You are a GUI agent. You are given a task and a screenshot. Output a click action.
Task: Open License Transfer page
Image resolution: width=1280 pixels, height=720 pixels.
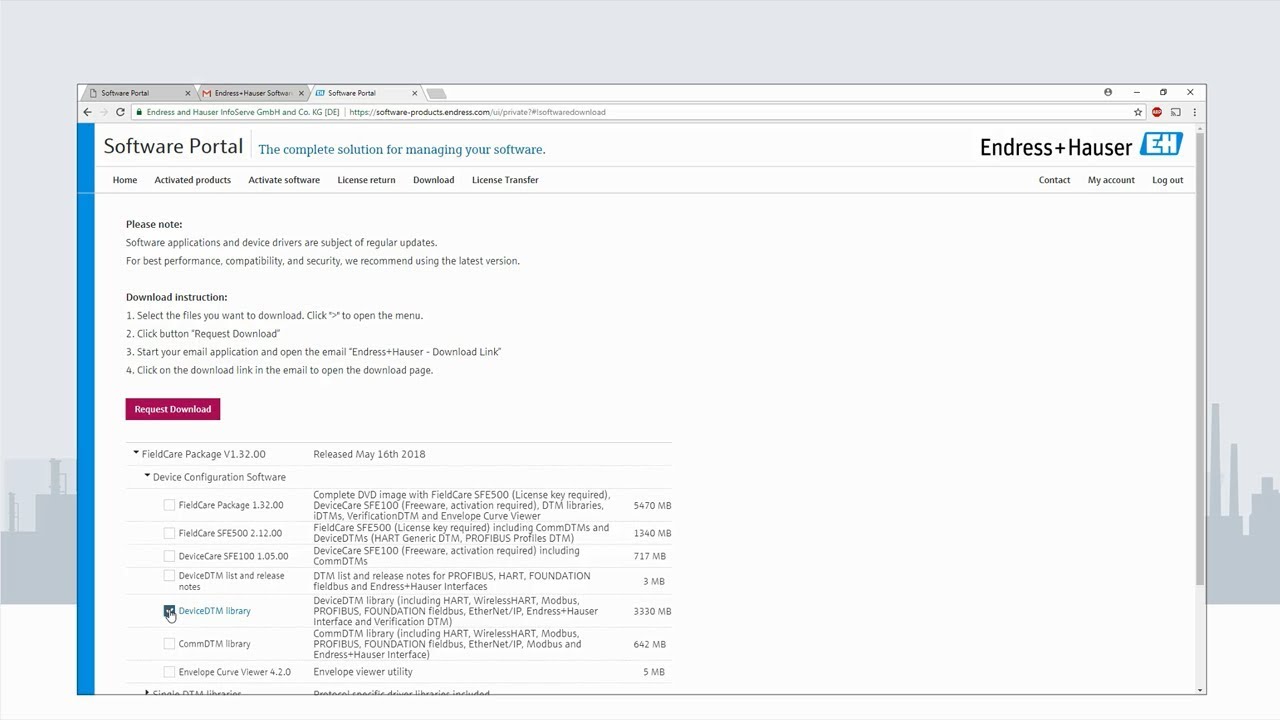click(x=505, y=180)
